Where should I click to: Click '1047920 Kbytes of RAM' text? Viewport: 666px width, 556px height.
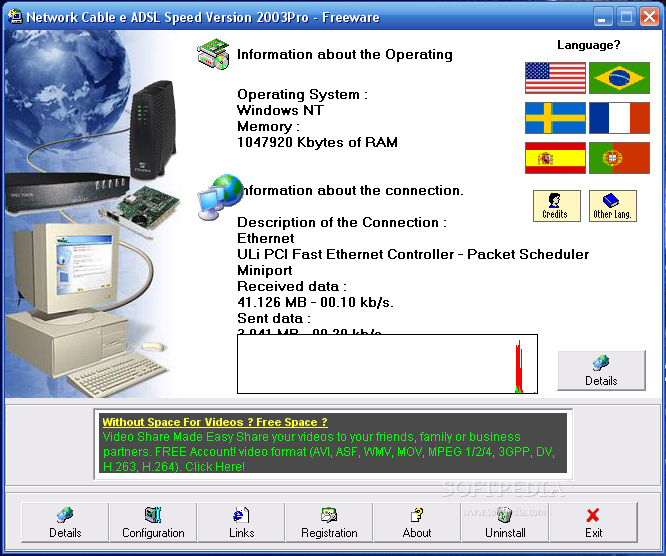click(317, 142)
